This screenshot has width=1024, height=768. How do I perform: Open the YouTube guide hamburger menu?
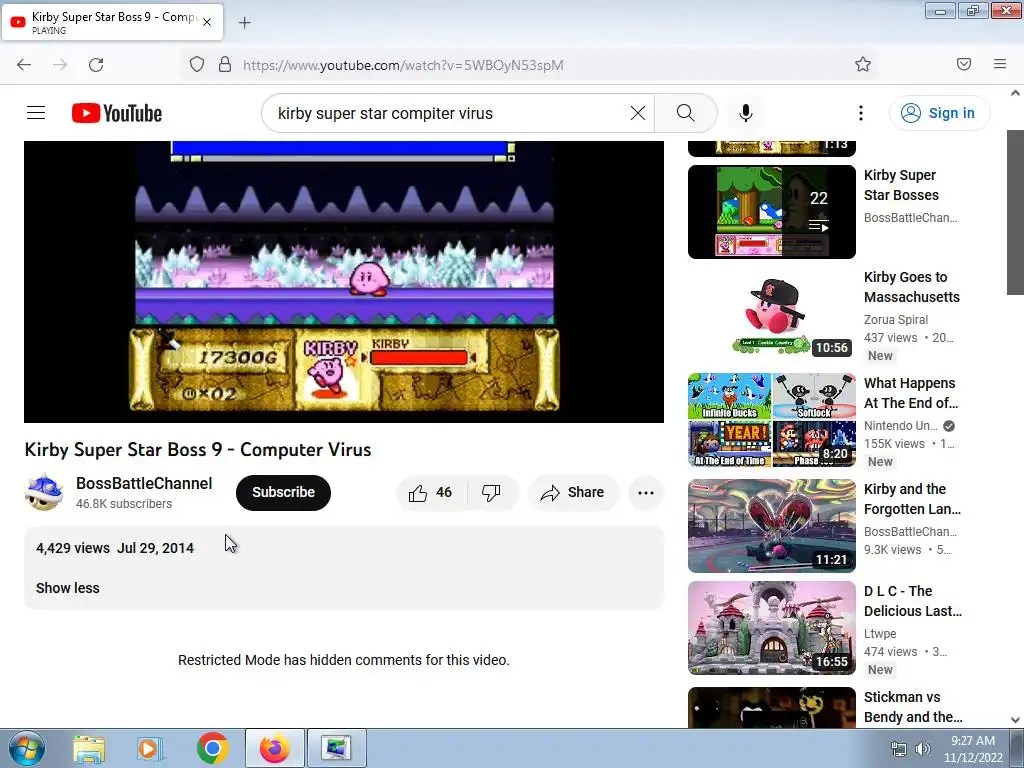36,113
